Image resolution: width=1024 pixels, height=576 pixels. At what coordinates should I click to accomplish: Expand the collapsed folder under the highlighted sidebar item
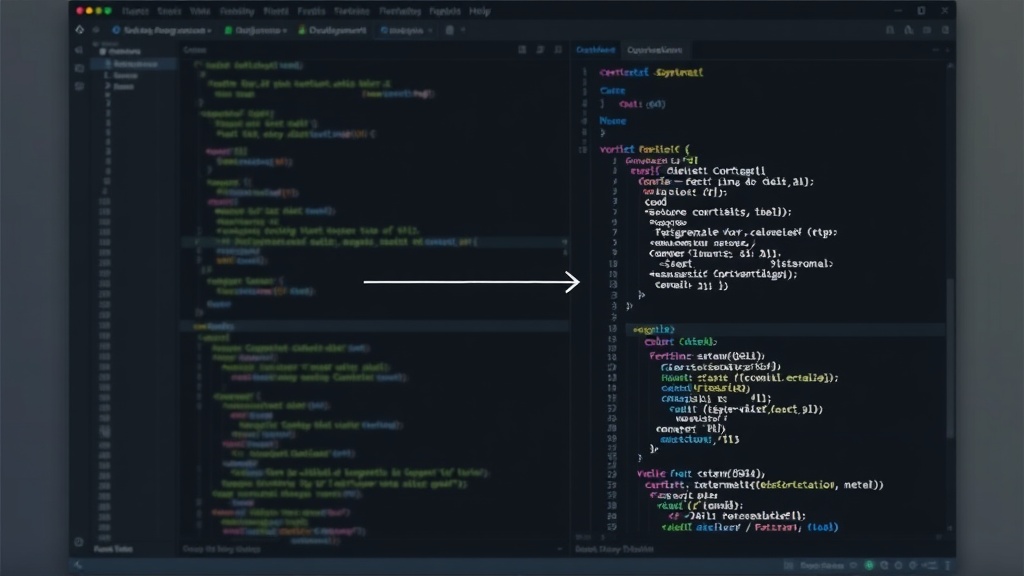point(107,86)
